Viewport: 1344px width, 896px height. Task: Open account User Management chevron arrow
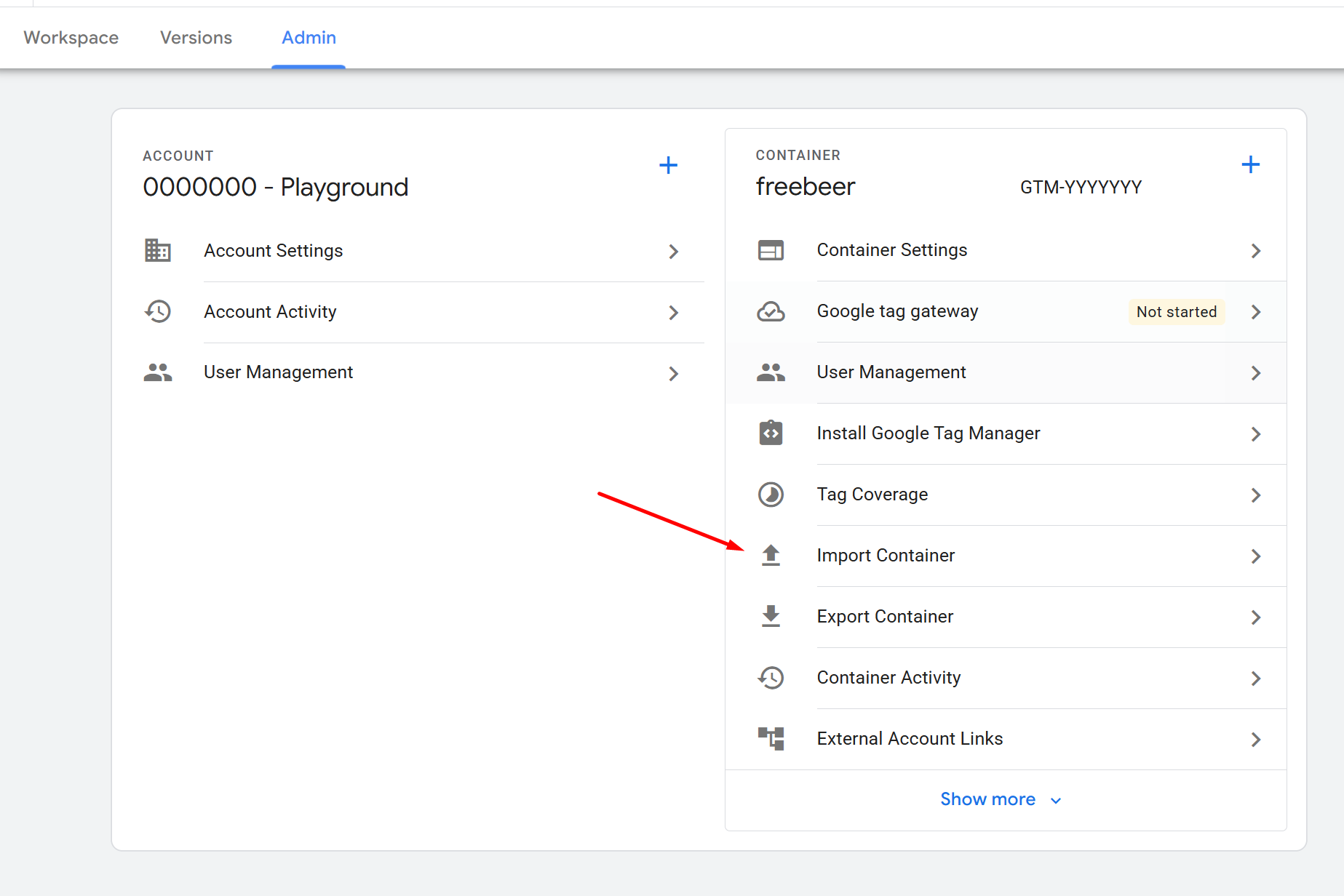[x=674, y=374]
